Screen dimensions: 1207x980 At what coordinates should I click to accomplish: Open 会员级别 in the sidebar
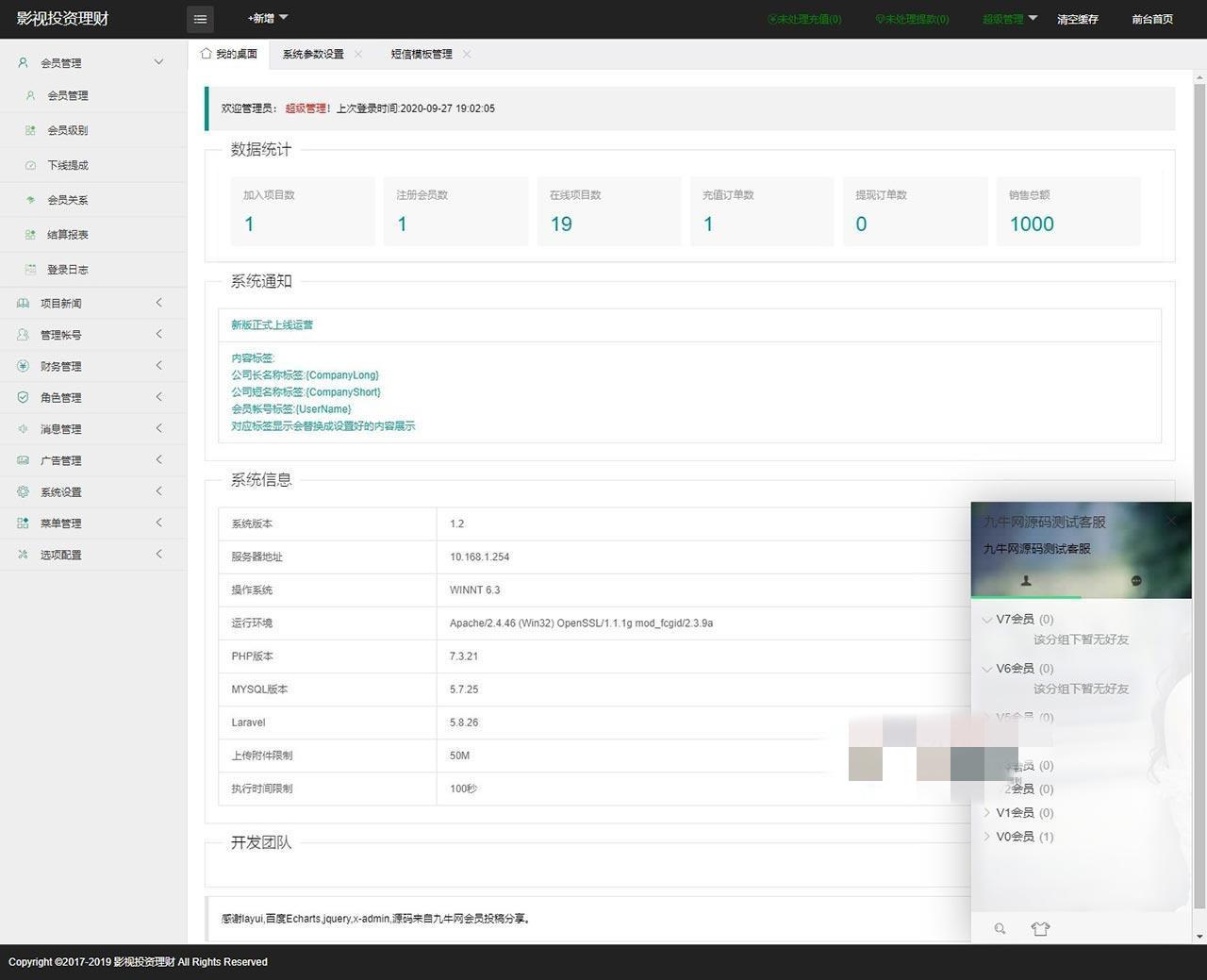pos(67,130)
